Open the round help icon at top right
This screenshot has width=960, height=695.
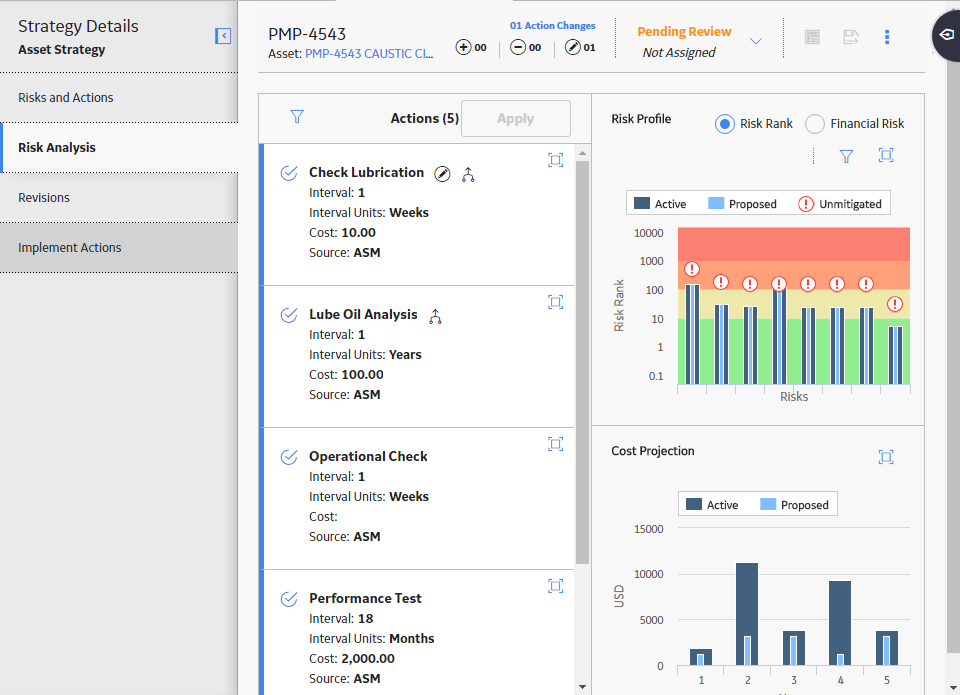(x=947, y=35)
